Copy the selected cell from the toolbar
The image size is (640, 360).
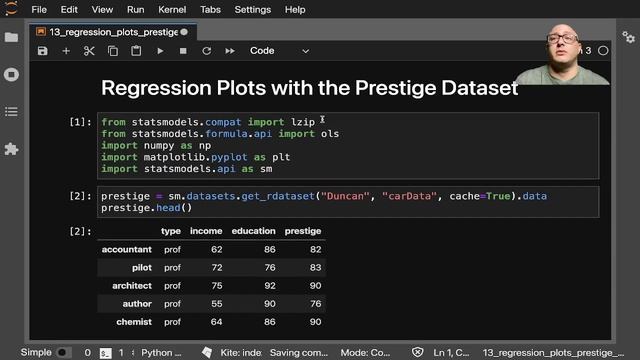click(113, 51)
